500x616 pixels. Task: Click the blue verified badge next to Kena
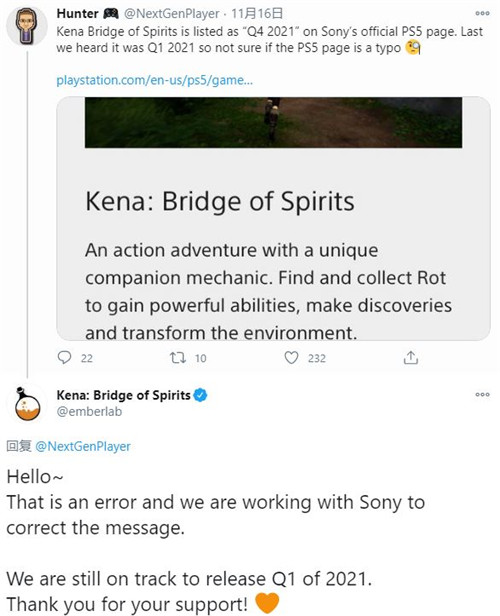click(200, 395)
